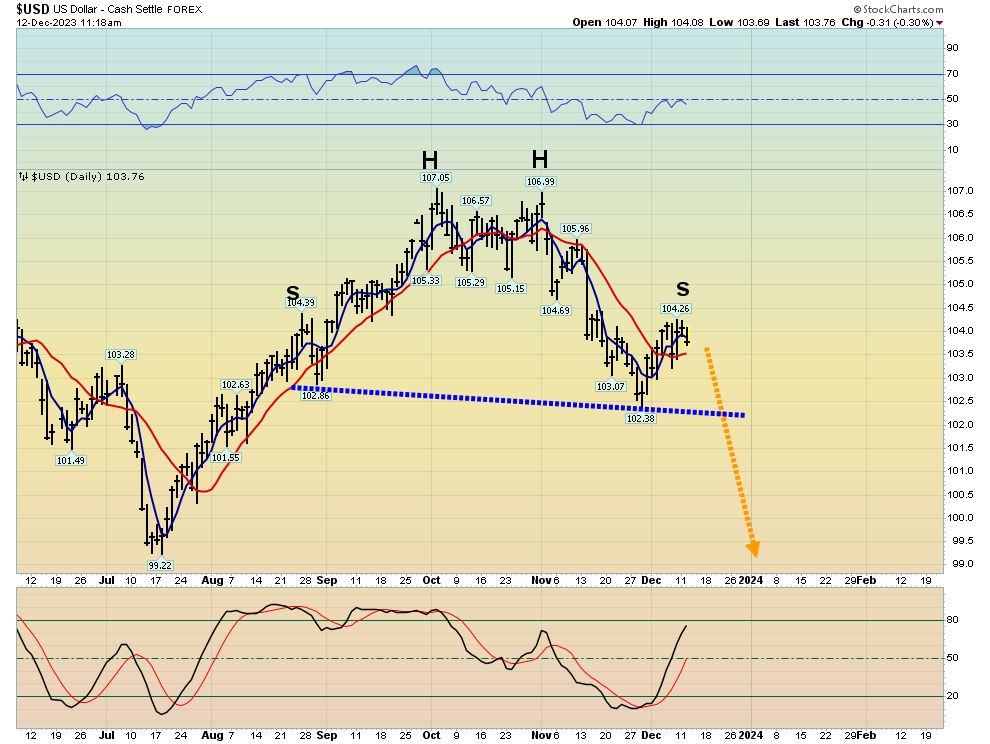Click the $USD ticker symbol title

click(x=34, y=8)
